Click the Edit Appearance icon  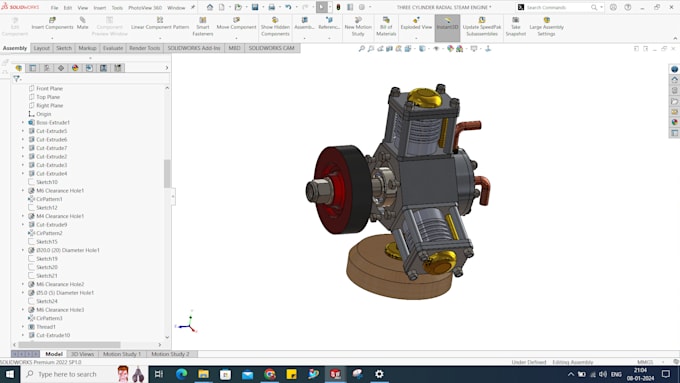(450, 49)
